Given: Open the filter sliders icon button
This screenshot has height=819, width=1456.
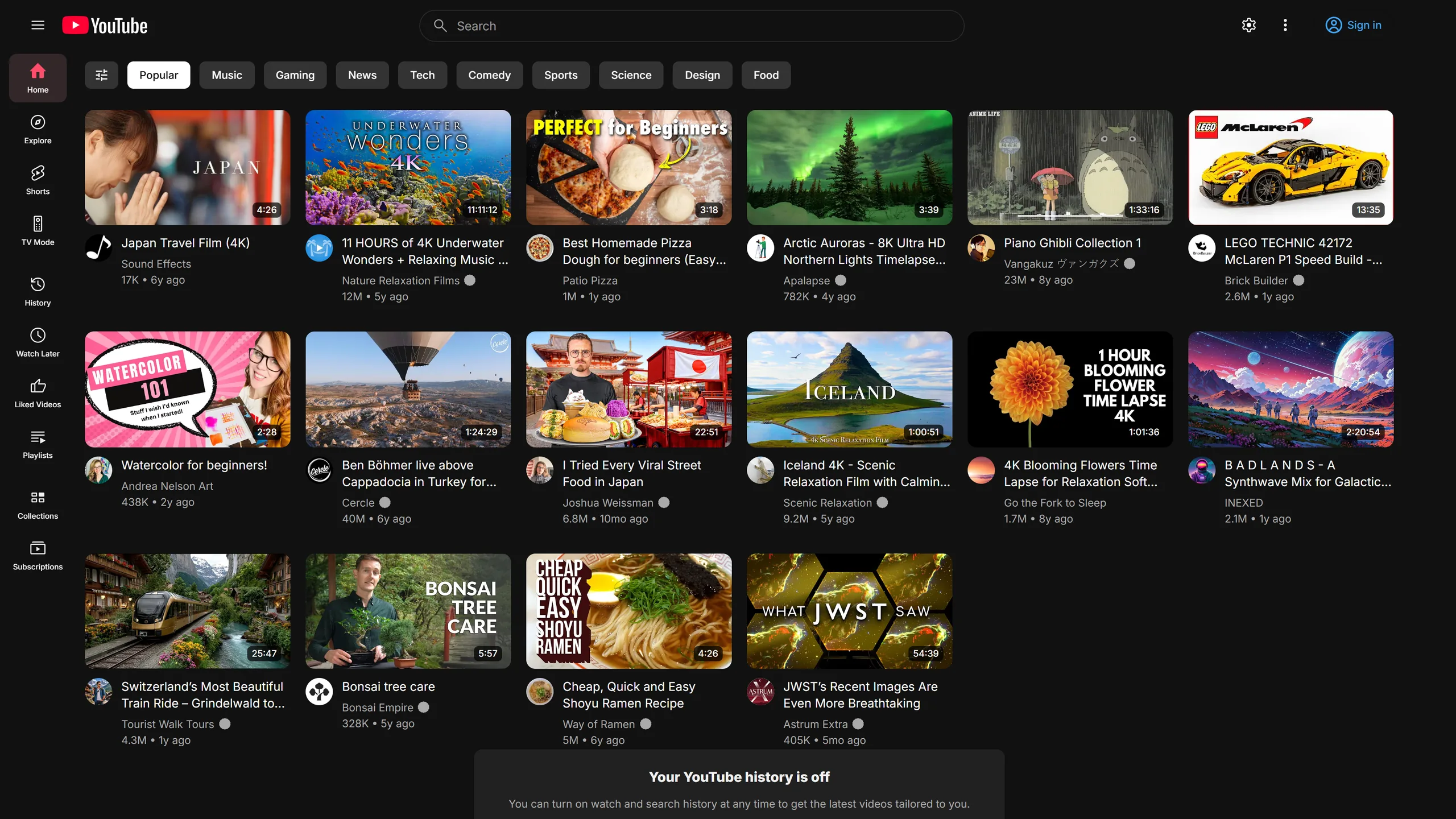Looking at the screenshot, I should (101, 75).
